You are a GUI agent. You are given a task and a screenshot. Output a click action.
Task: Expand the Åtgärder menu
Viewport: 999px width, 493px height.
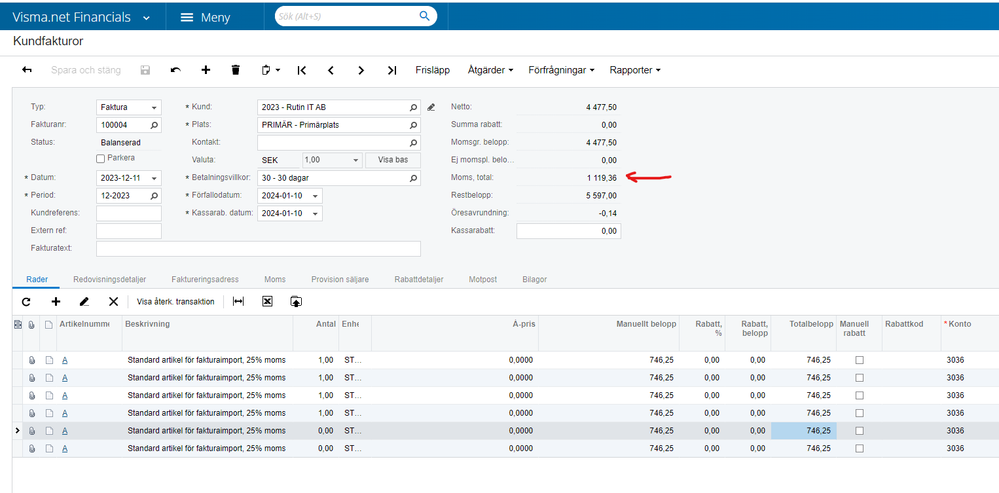491,70
